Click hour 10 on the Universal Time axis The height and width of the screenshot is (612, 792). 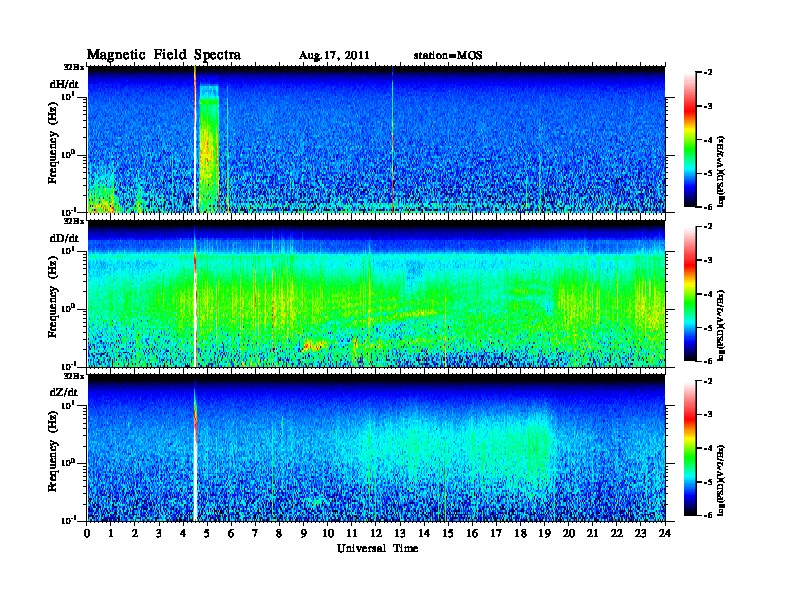(x=328, y=533)
